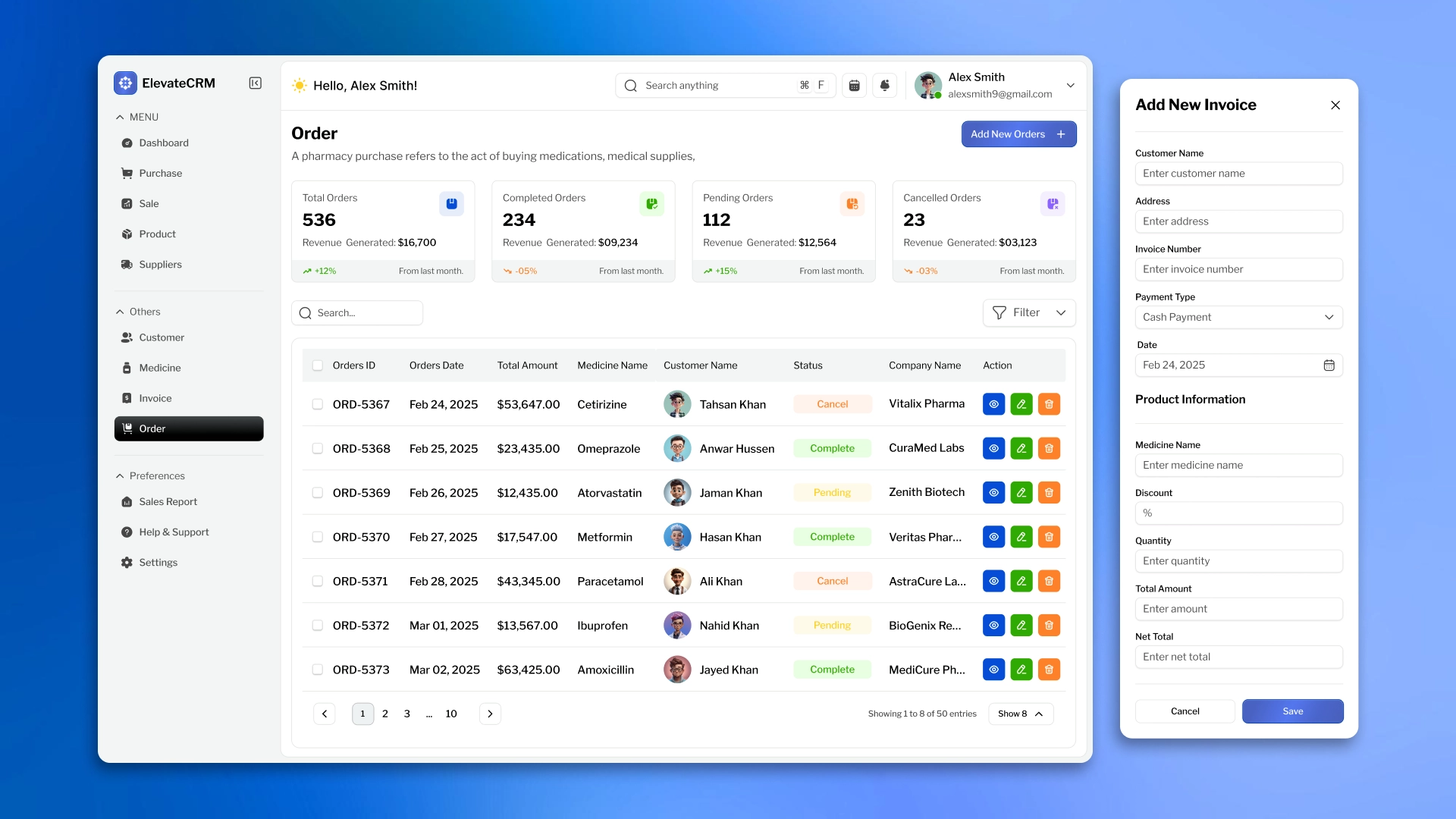Edit order ORD-5368 using the pencil icon
Screen dimensions: 1456x819
pos(1021,448)
